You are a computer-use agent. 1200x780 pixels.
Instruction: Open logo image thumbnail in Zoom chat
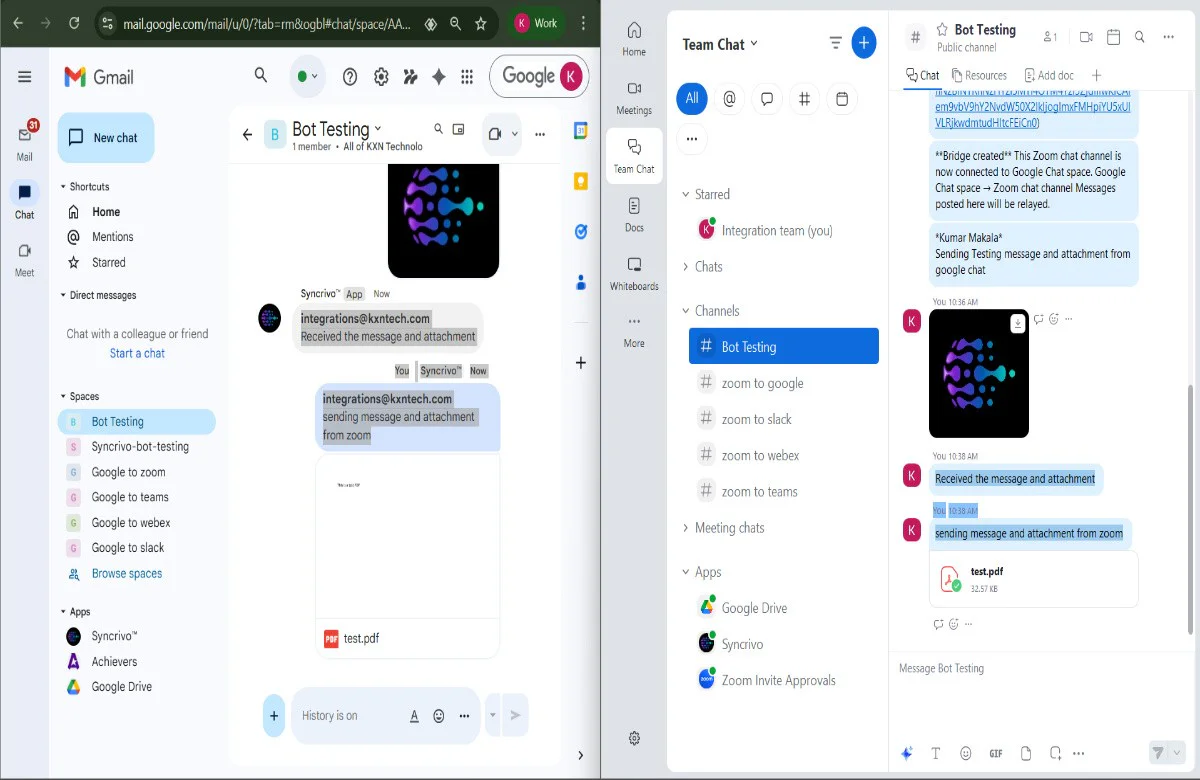979,373
